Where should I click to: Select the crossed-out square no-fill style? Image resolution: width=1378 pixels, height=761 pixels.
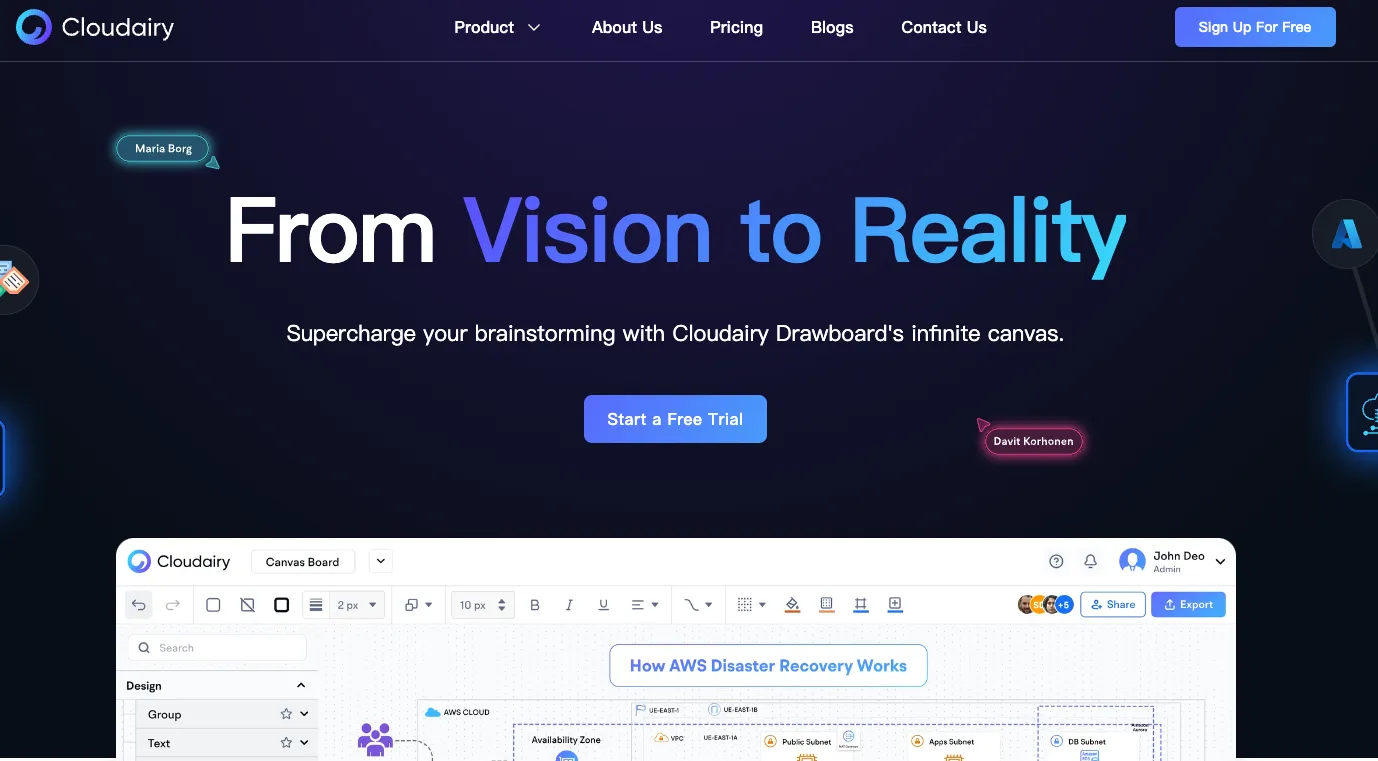[247, 605]
